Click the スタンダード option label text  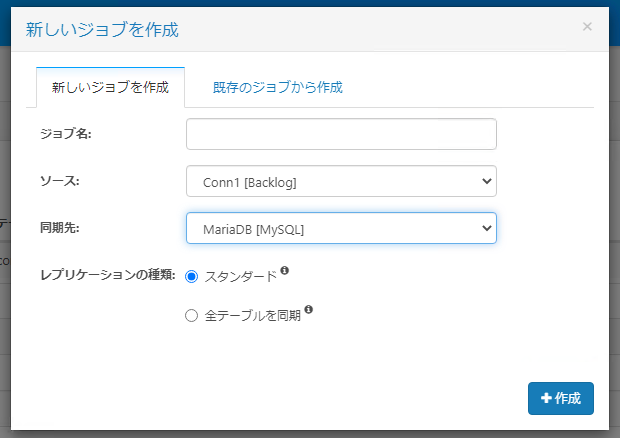tap(240, 276)
